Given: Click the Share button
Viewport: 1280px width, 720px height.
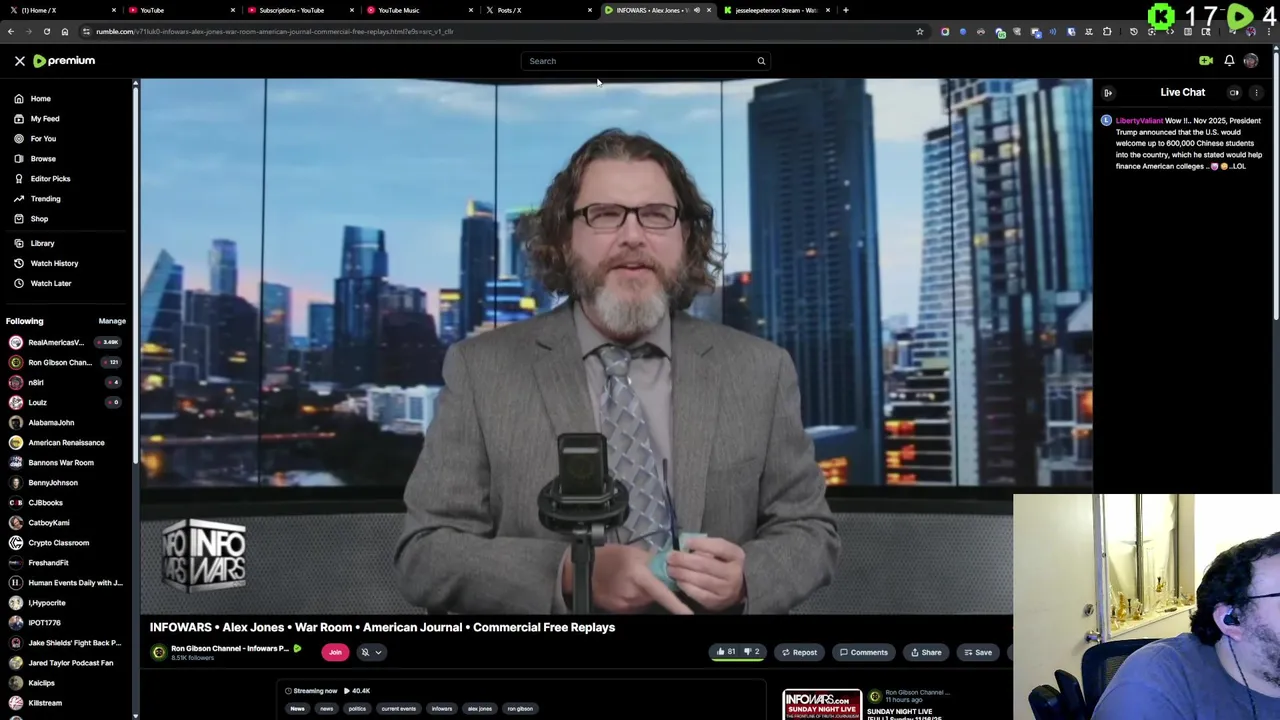Looking at the screenshot, I should click(925, 652).
